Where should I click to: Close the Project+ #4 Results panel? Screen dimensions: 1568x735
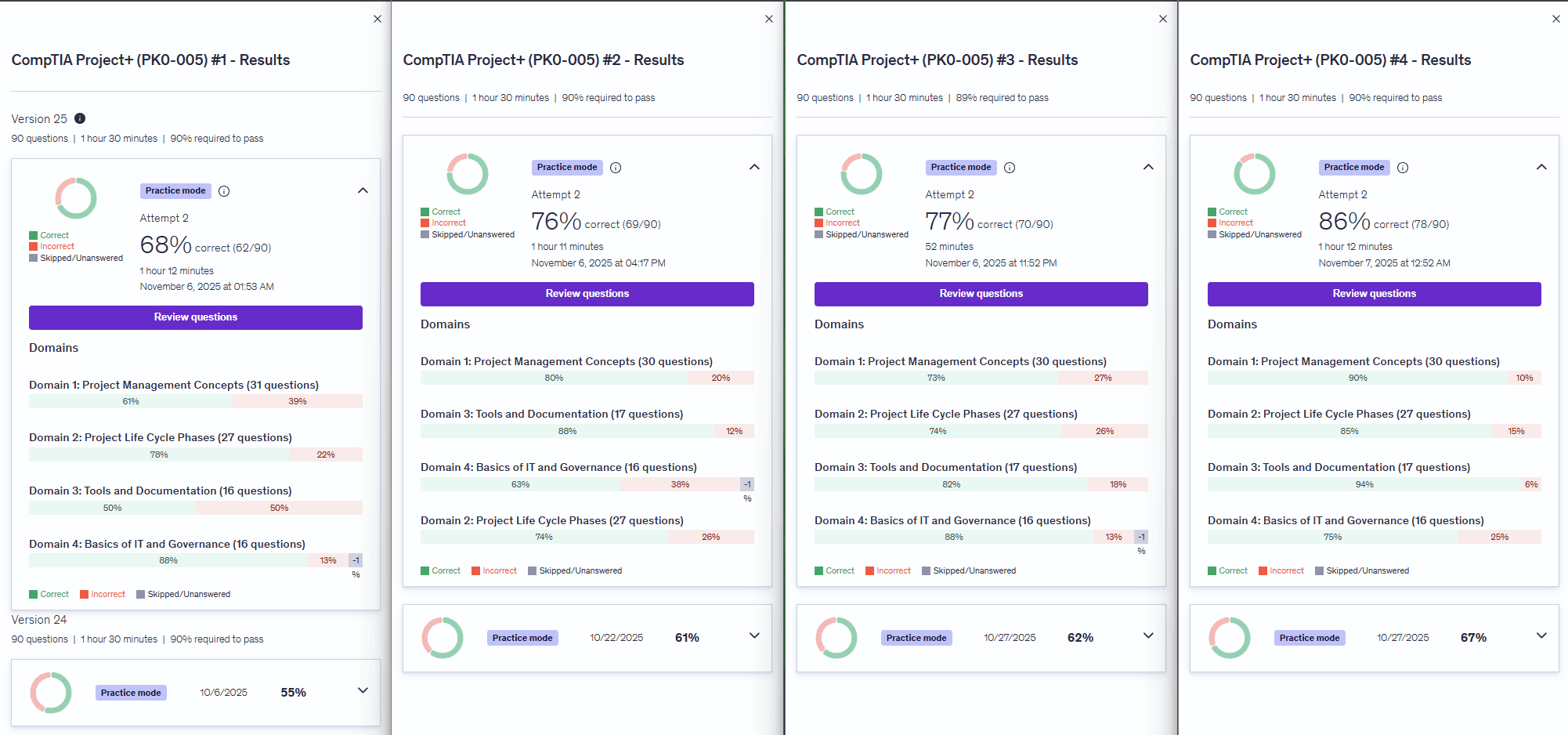pyautogui.click(x=1556, y=19)
